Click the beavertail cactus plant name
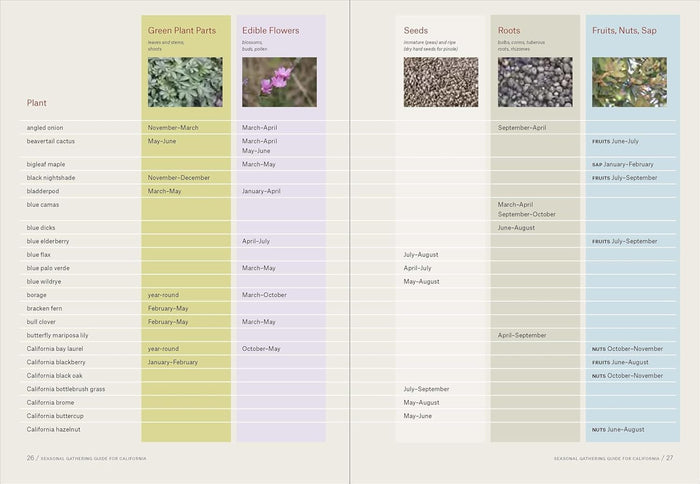This screenshot has width=700, height=484. point(50,141)
